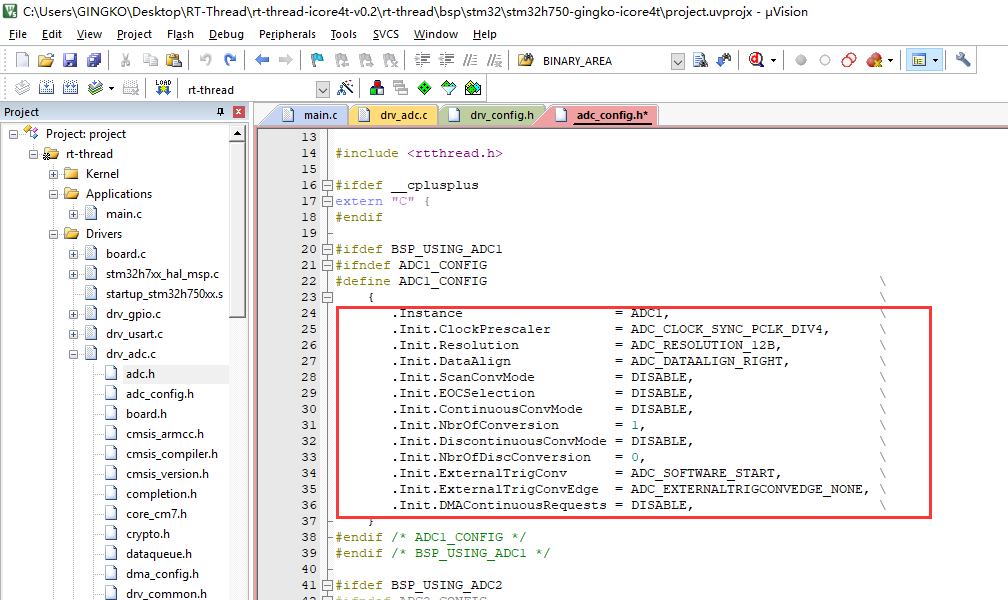Click the Navigate Backwards blue arrow
Viewport: 1008px width, 600px height.
262,60
